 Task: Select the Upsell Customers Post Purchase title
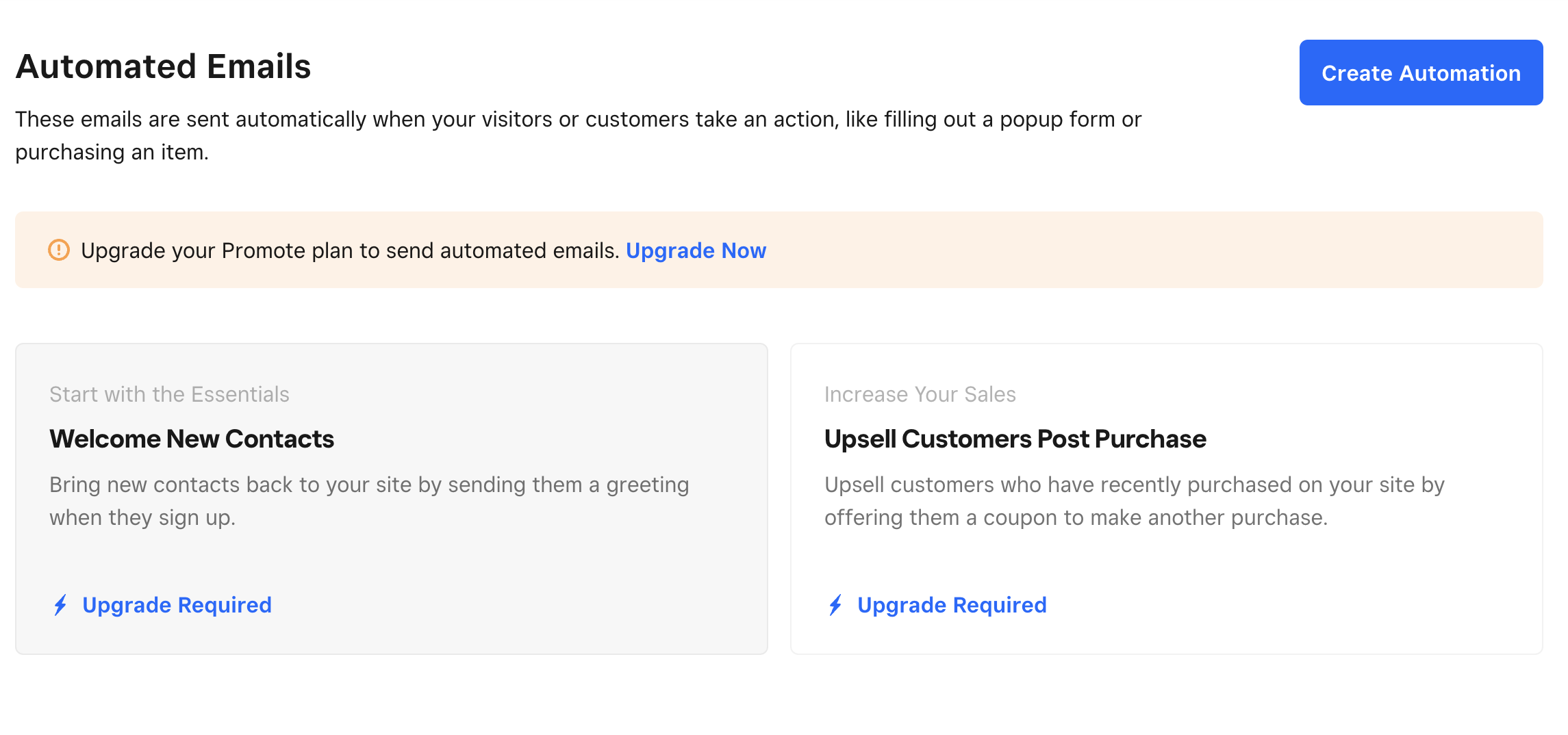pyautogui.click(x=1015, y=439)
